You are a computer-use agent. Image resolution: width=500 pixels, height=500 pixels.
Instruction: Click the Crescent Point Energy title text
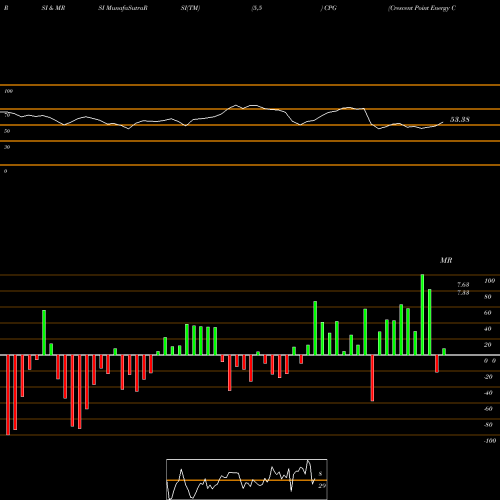(x=422, y=8)
